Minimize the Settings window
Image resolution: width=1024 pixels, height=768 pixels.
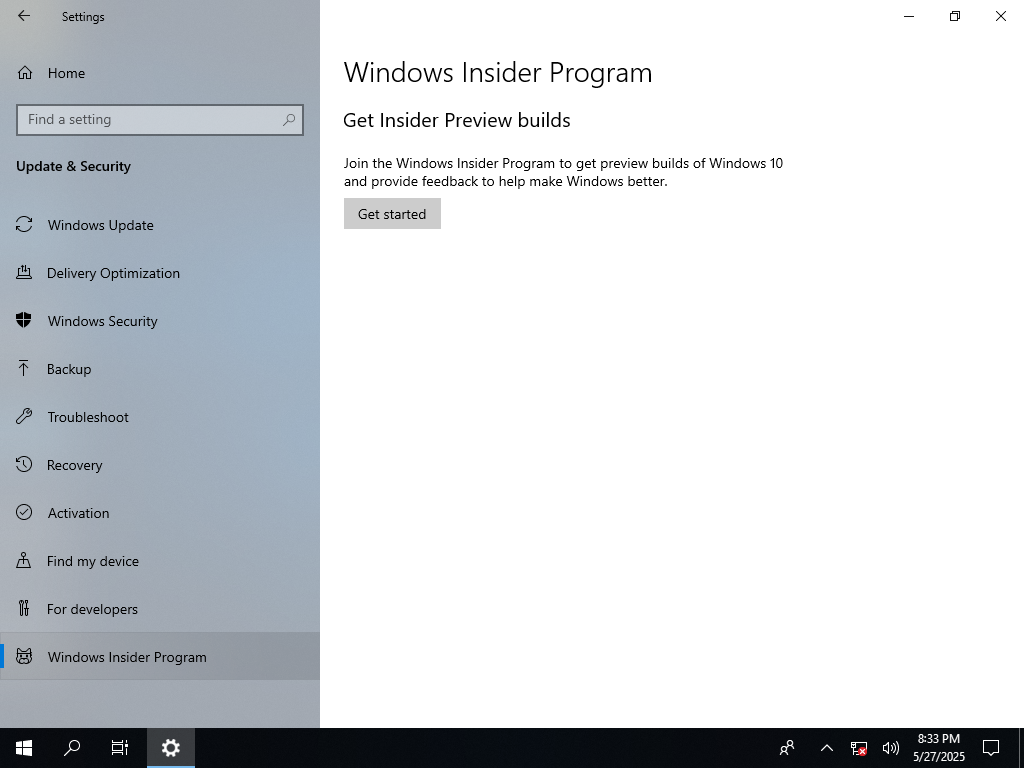click(909, 16)
